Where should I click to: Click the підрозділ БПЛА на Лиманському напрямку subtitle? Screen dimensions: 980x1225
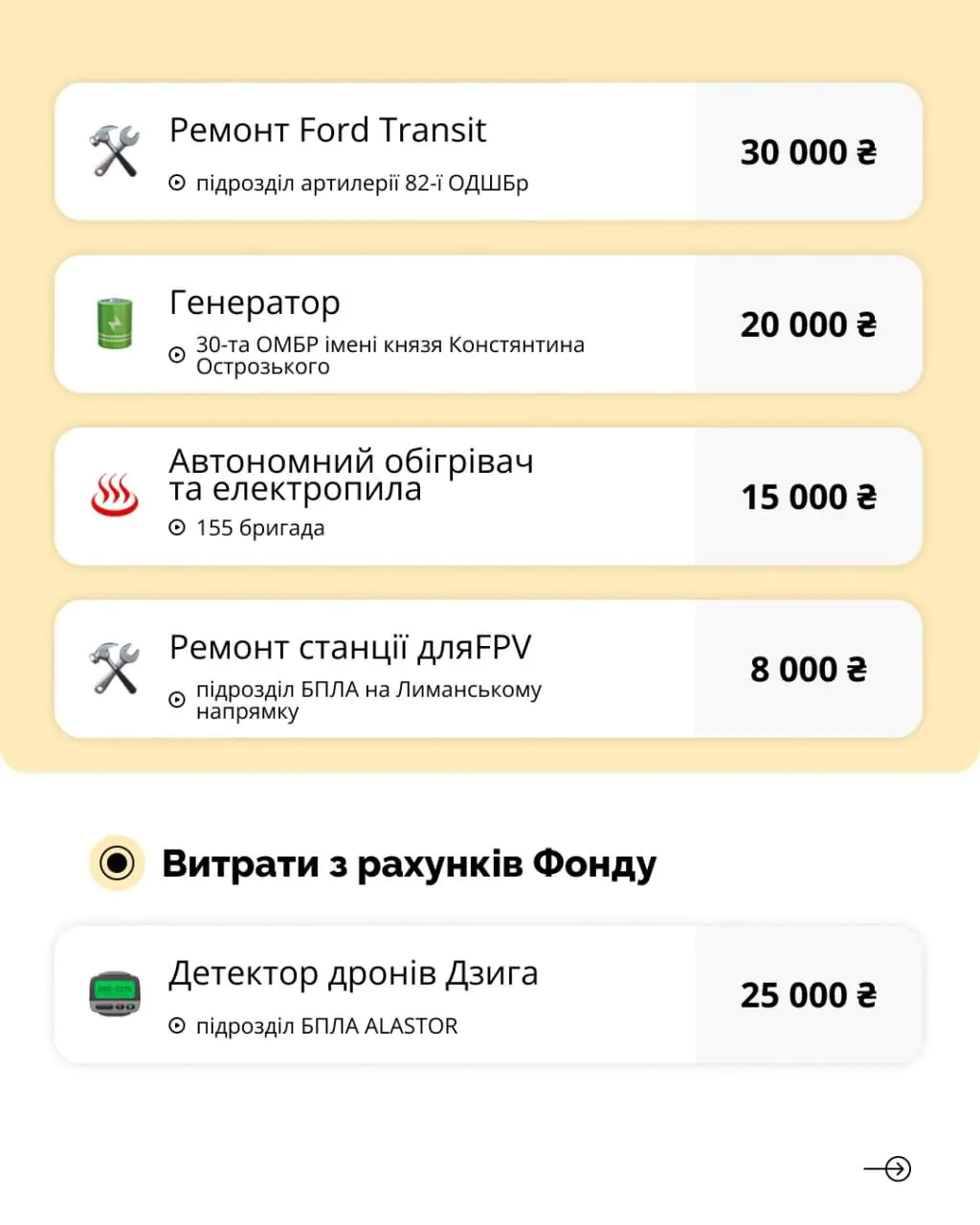click(368, 701)
